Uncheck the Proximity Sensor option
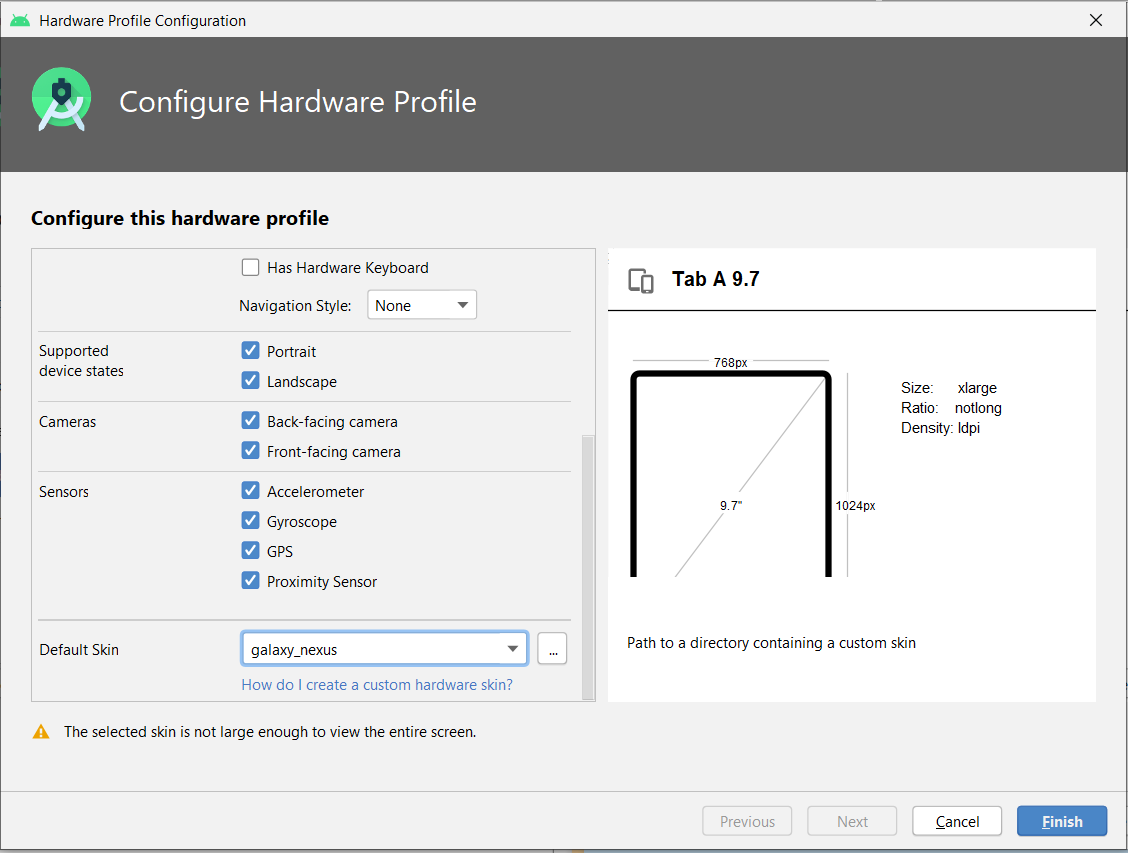Image resolution: width=1128 pixels, height=853 pixels. tap(250, 580)
